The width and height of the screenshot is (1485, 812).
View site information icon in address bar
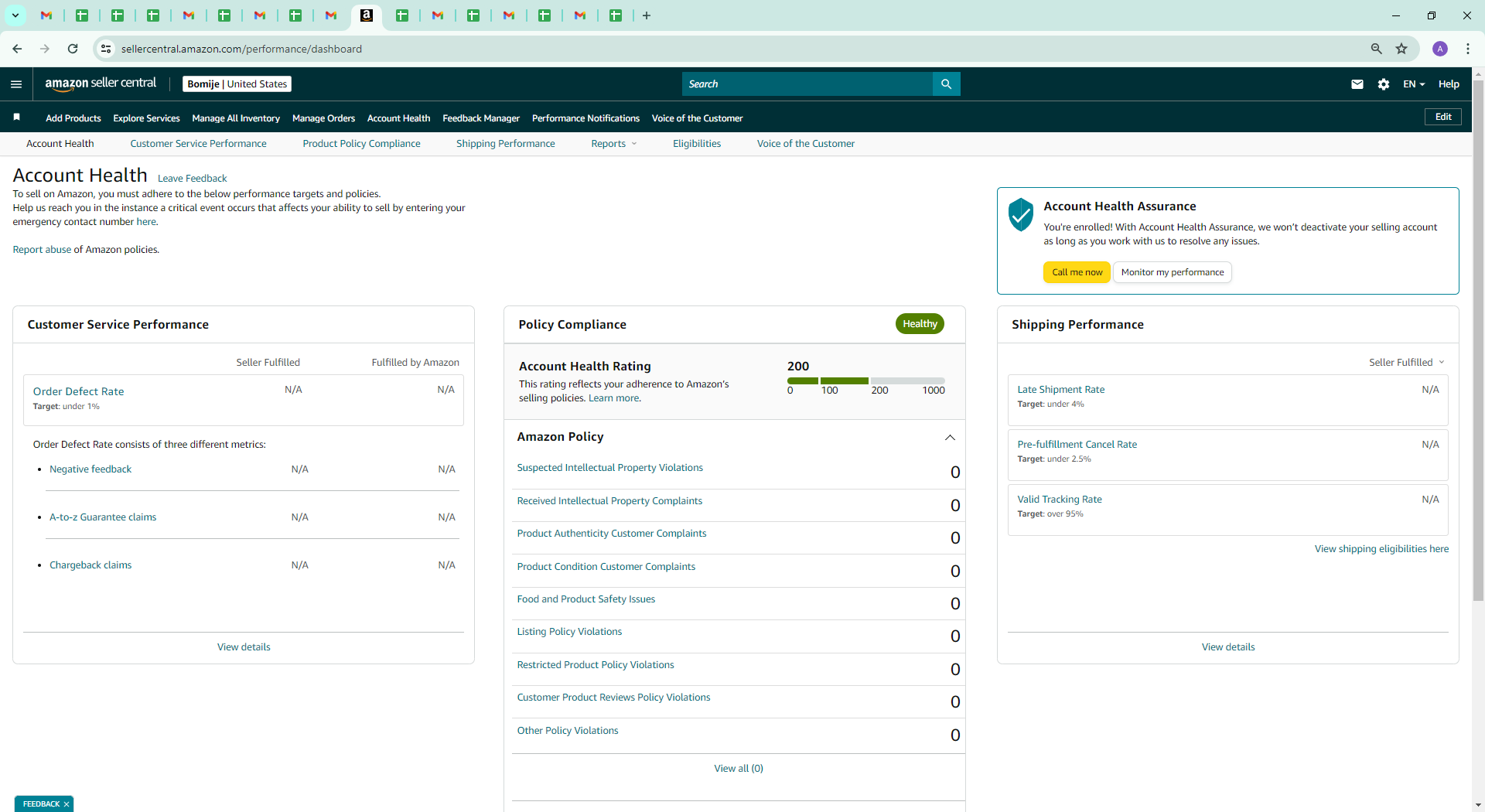point(106,49)
